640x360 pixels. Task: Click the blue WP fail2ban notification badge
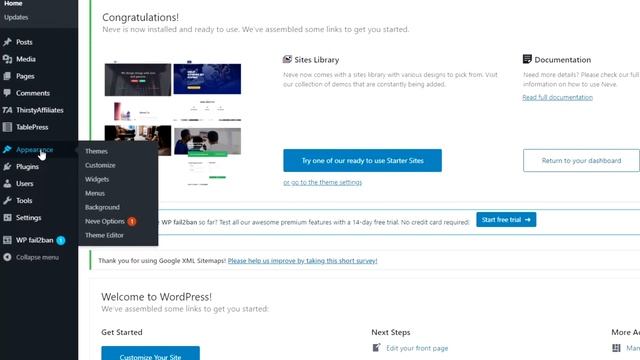click(x=61, y=240)
